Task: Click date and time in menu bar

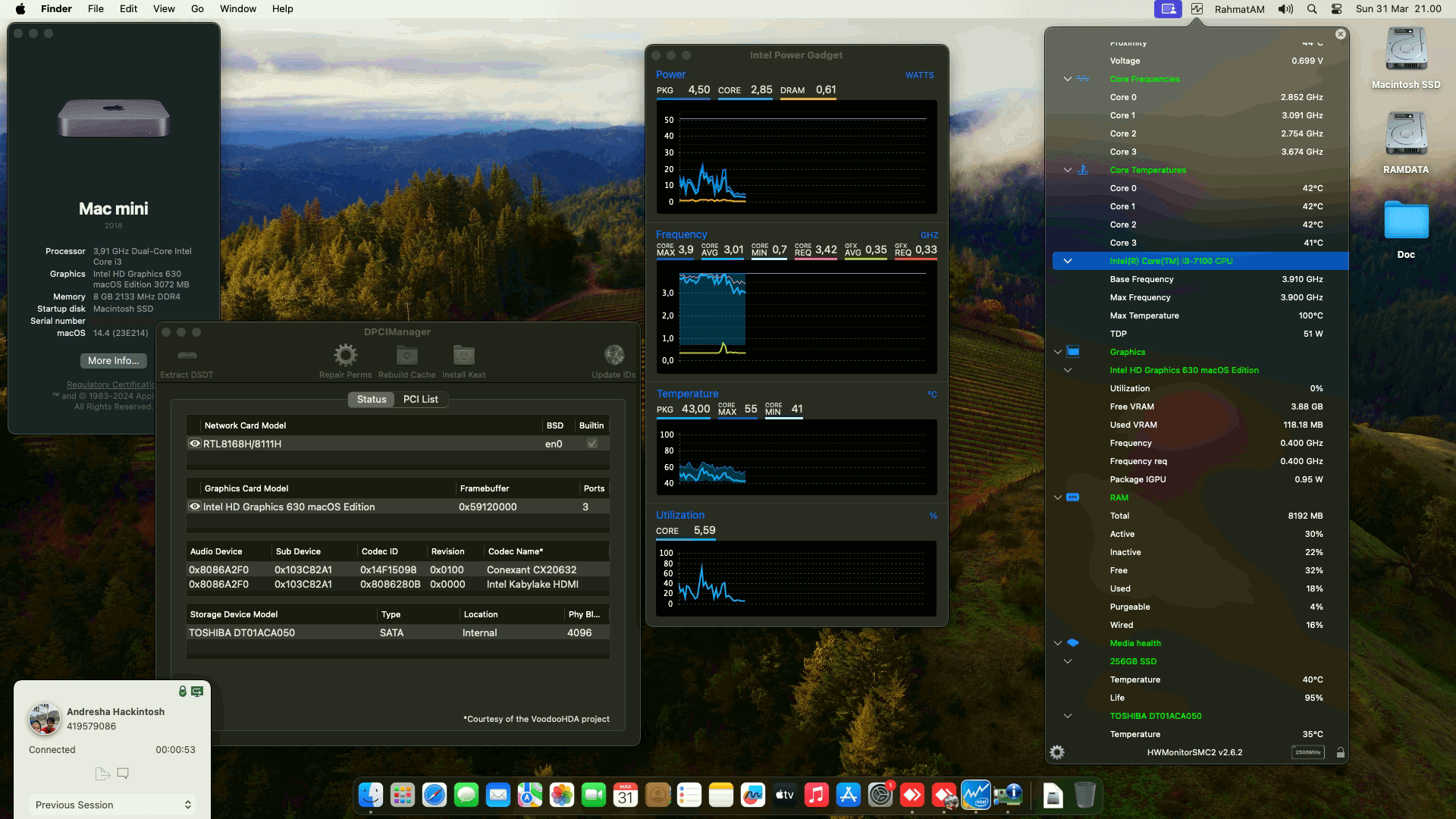Action: click(x=1398, y=9)
